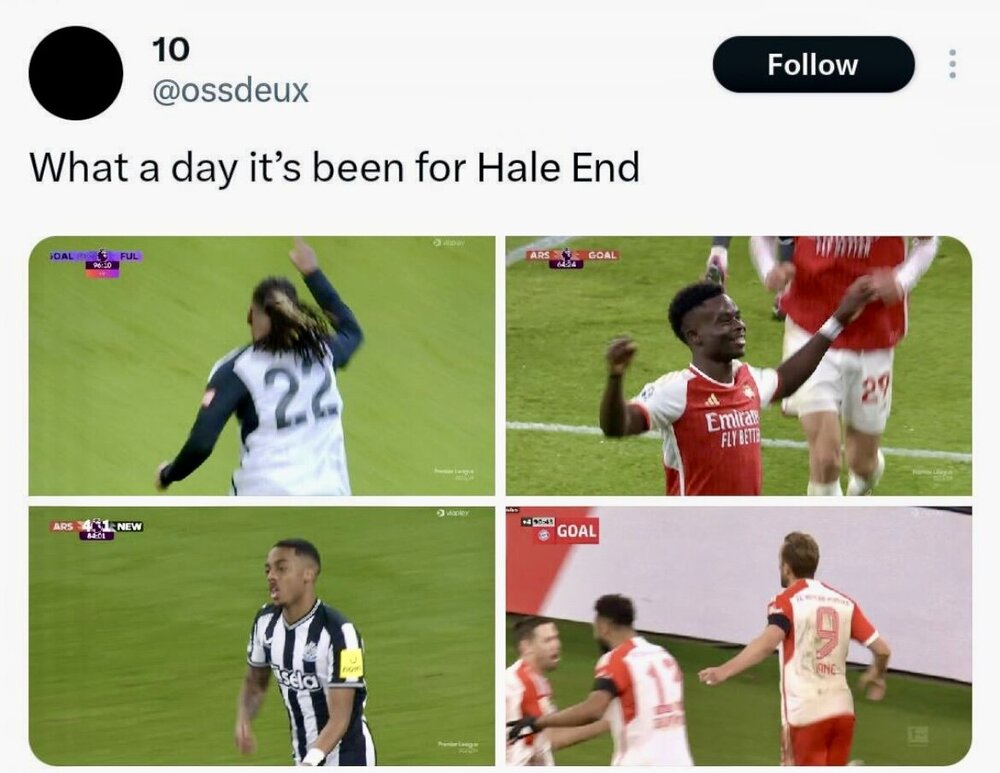Screen dimensions: 1000x773
Task: Open the photo of player number 22
Action: point(261,366)
